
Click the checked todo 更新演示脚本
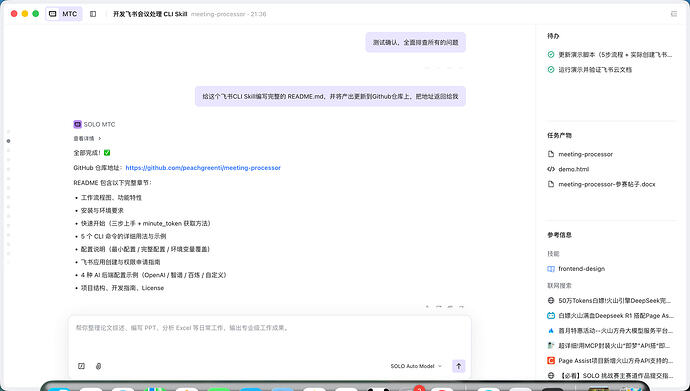(x=610, y=55)
